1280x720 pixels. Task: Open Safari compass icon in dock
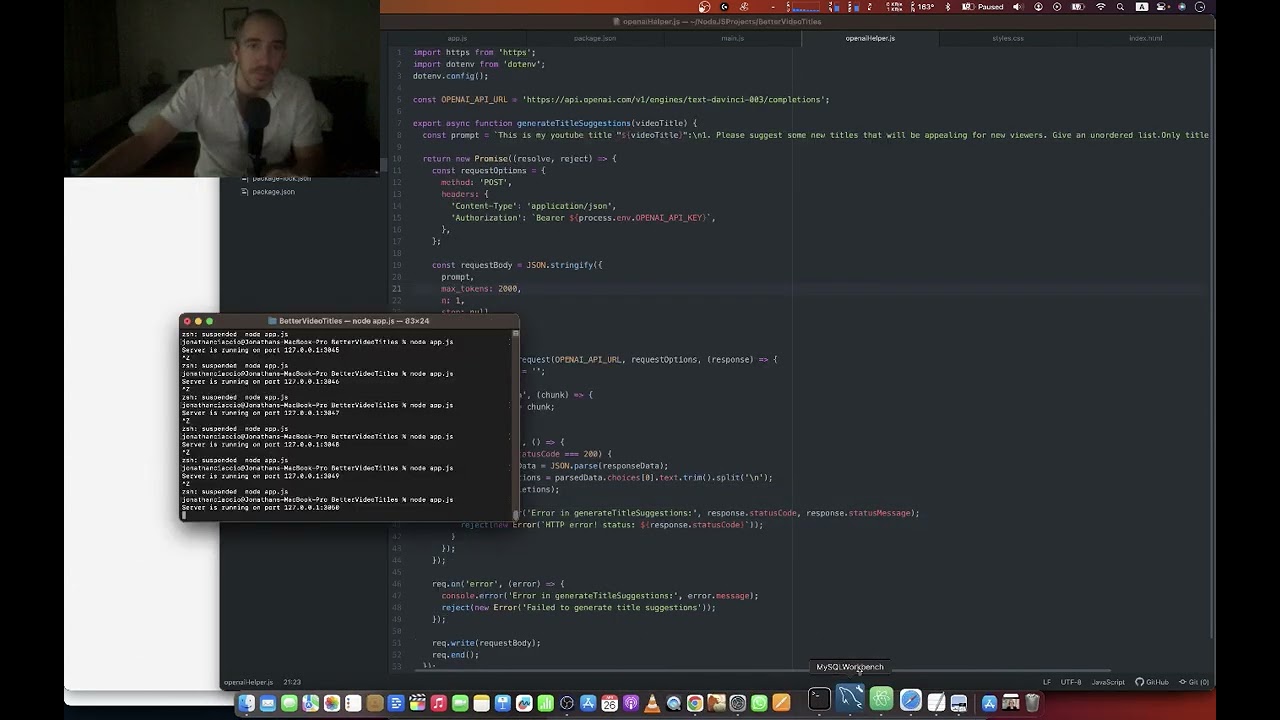click(910, 699)
